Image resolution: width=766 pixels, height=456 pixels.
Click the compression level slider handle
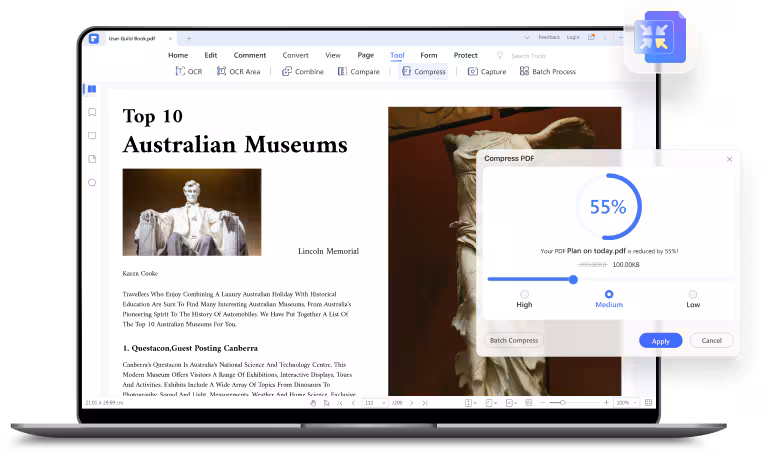tap(574, 280)
